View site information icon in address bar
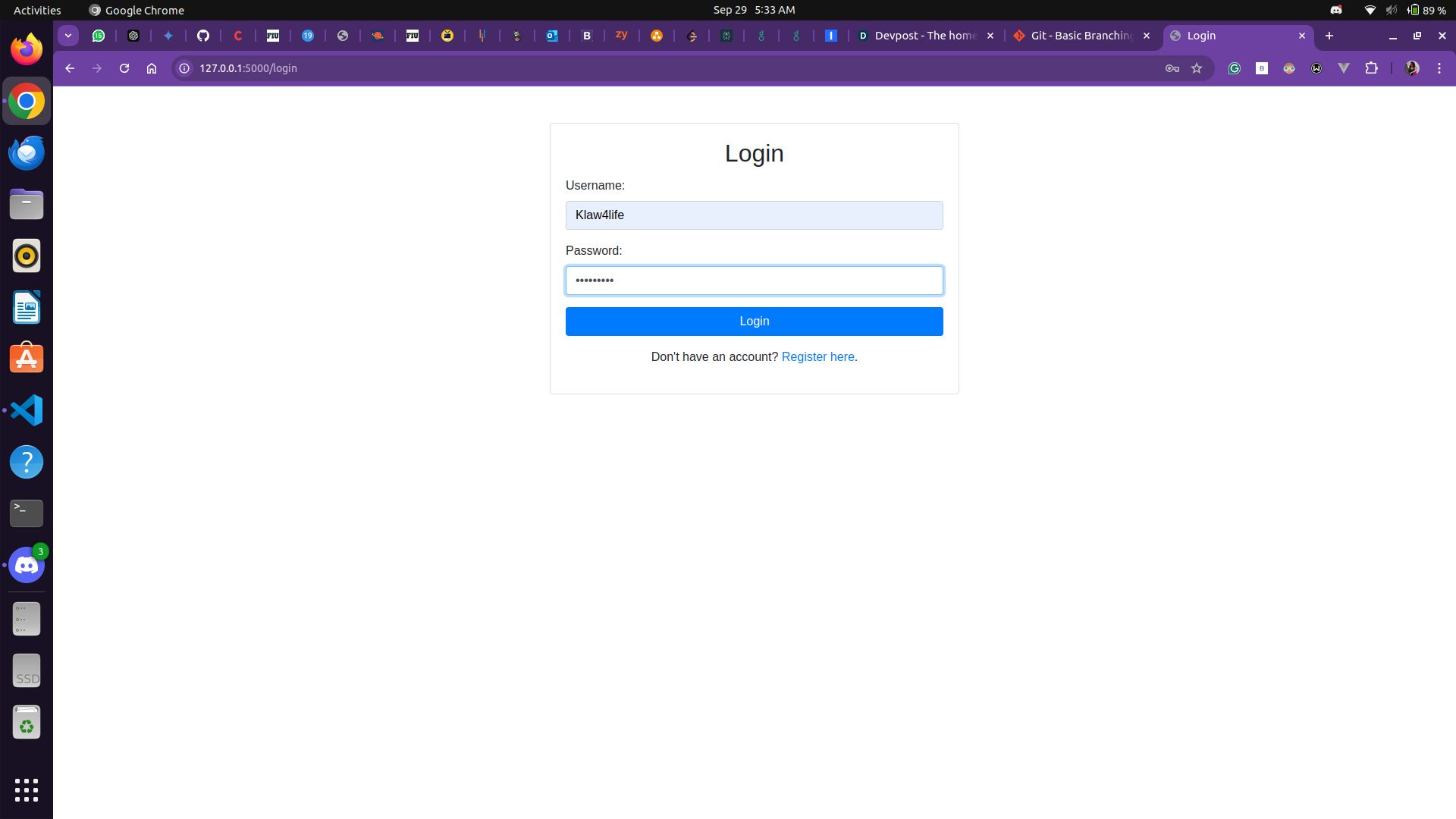Screen dimensions: 1456x819 click(184, 68)
